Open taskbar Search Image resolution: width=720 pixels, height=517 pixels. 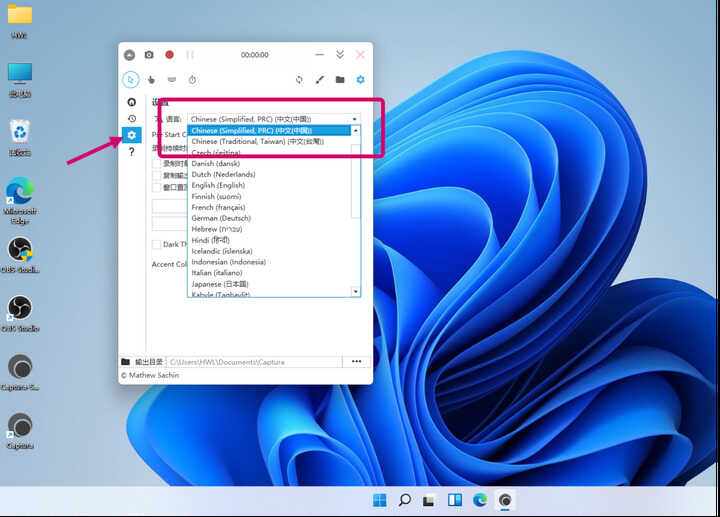pyautogui.click(x=405, y=500)
